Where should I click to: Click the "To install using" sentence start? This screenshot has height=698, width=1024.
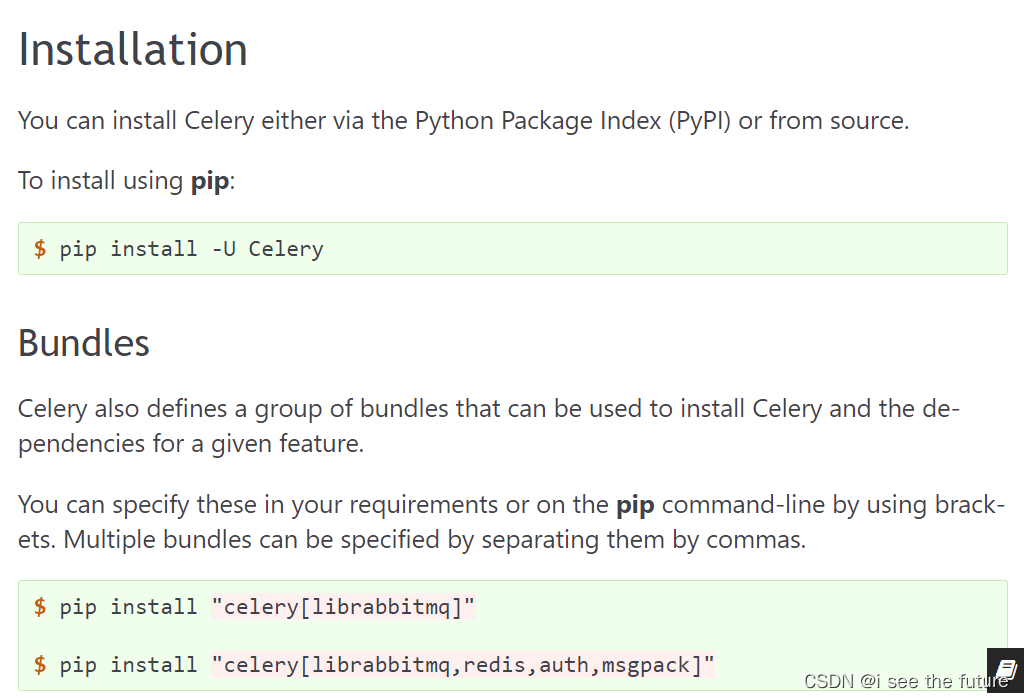coord(100,182)
